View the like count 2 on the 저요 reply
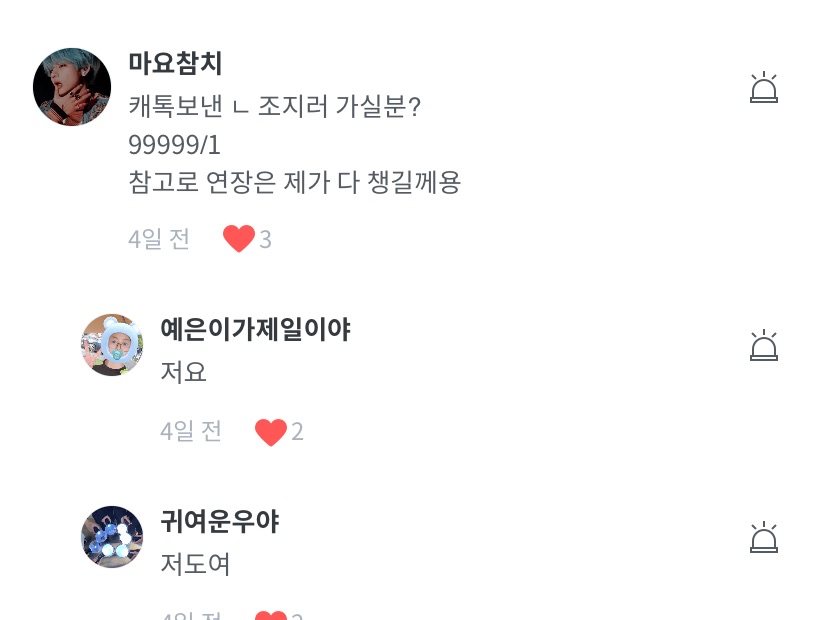 click(x=297, y=431)
